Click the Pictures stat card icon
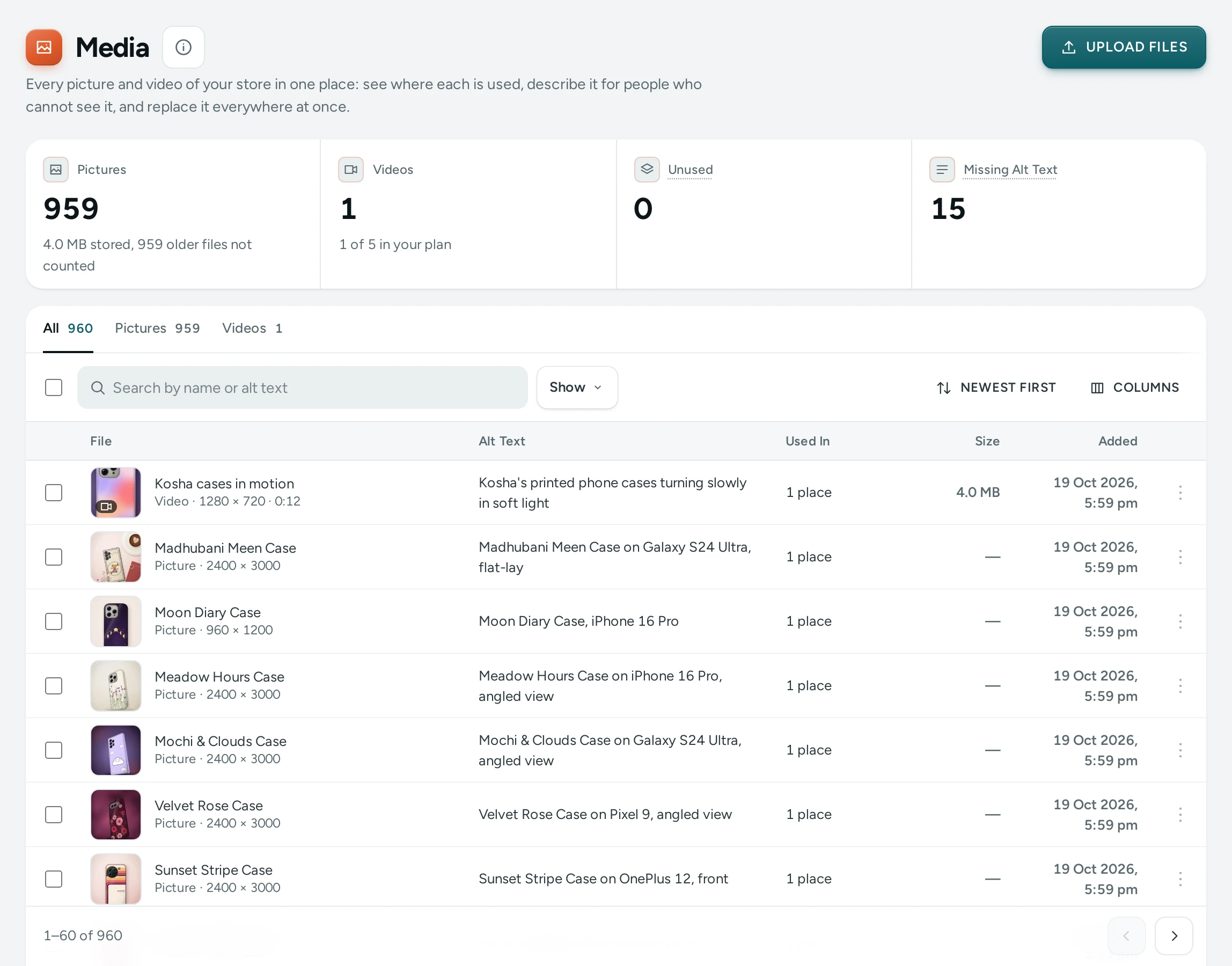This screenshot has height=966, width=1232. point(55,170)
